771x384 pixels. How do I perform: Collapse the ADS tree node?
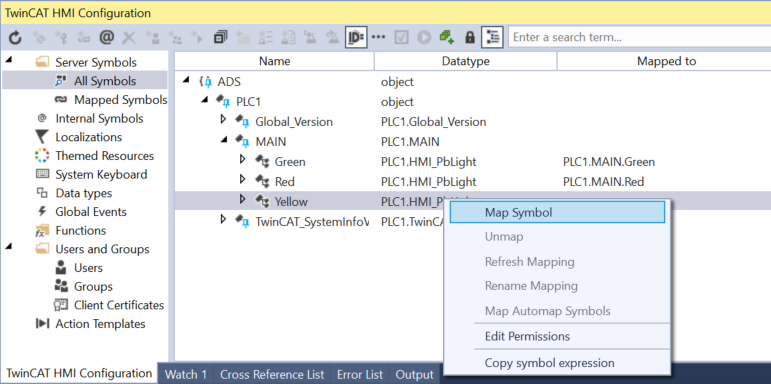click(185, 80)
